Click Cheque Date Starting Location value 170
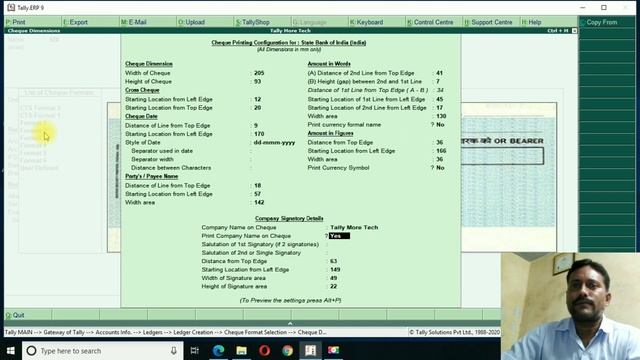640x360 pixels. [x=259, y=134]
